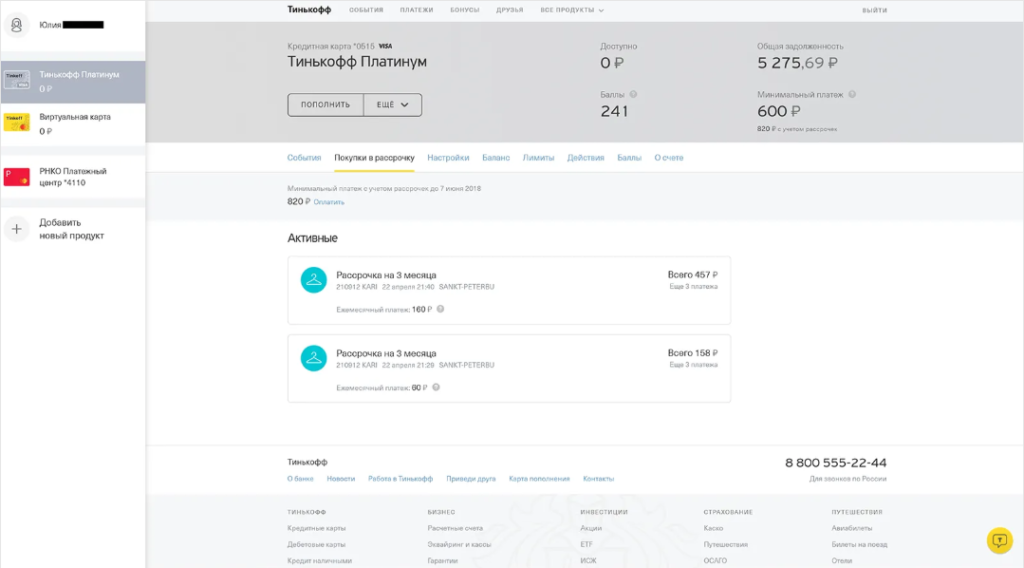Click the yellow chat support icon
The image size is (1024, 568).
click(x=999, y=541)
